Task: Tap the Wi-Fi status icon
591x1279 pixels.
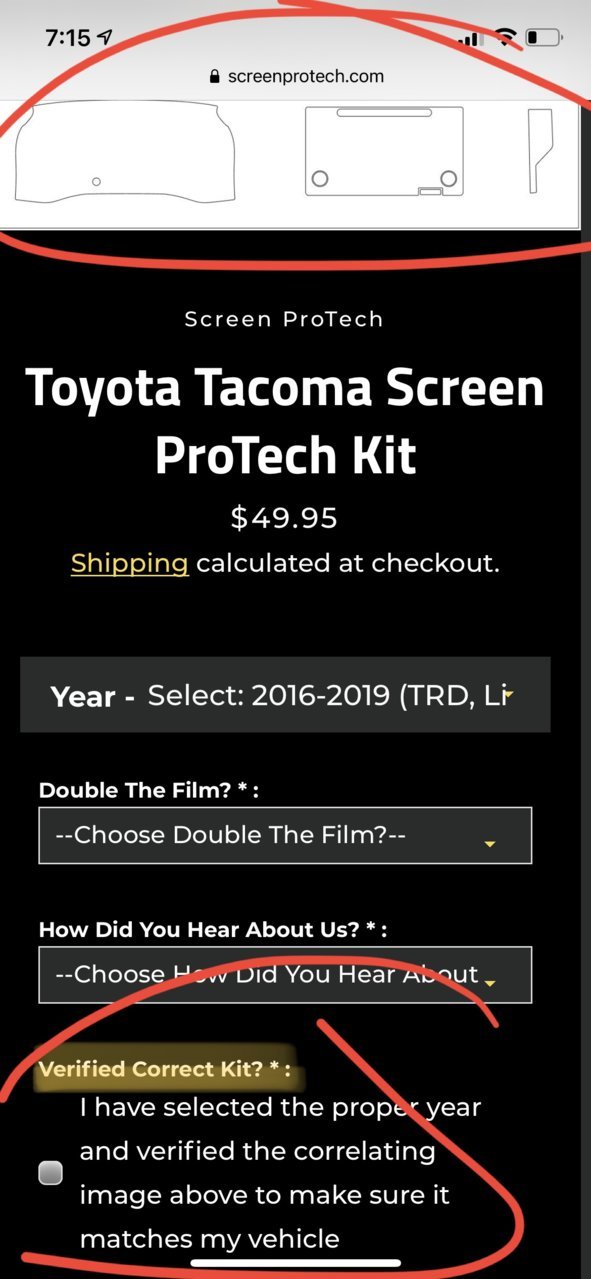Action: [x=506, y=38]
